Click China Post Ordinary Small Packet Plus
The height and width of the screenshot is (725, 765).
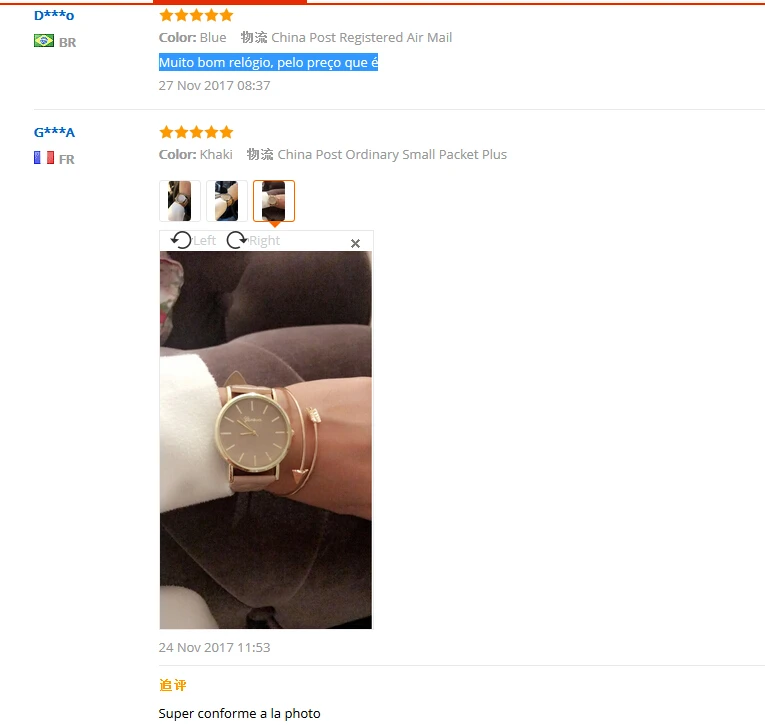pos(392,155)
